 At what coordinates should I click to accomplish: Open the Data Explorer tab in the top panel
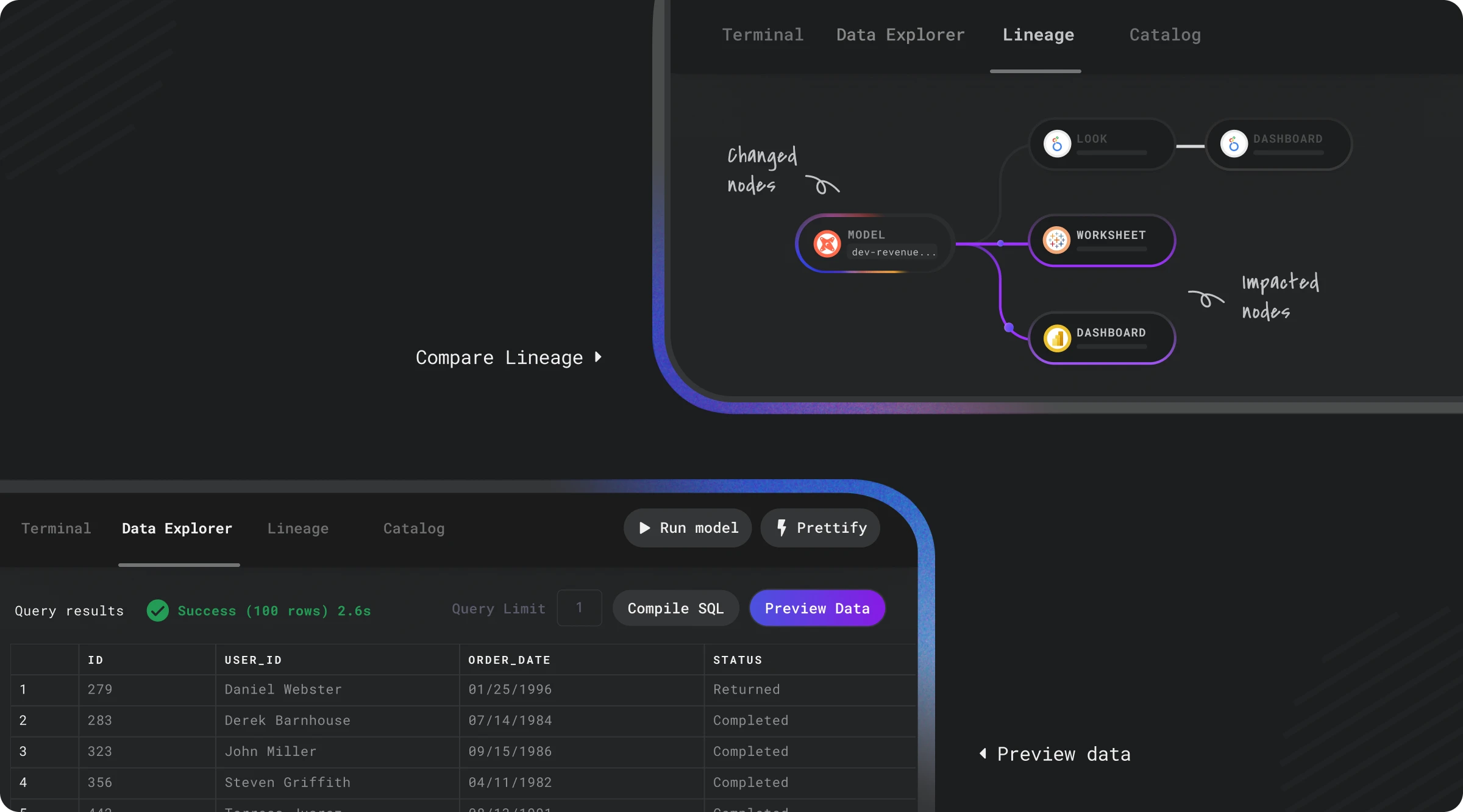pyautogui.click(x=900, y=35)
